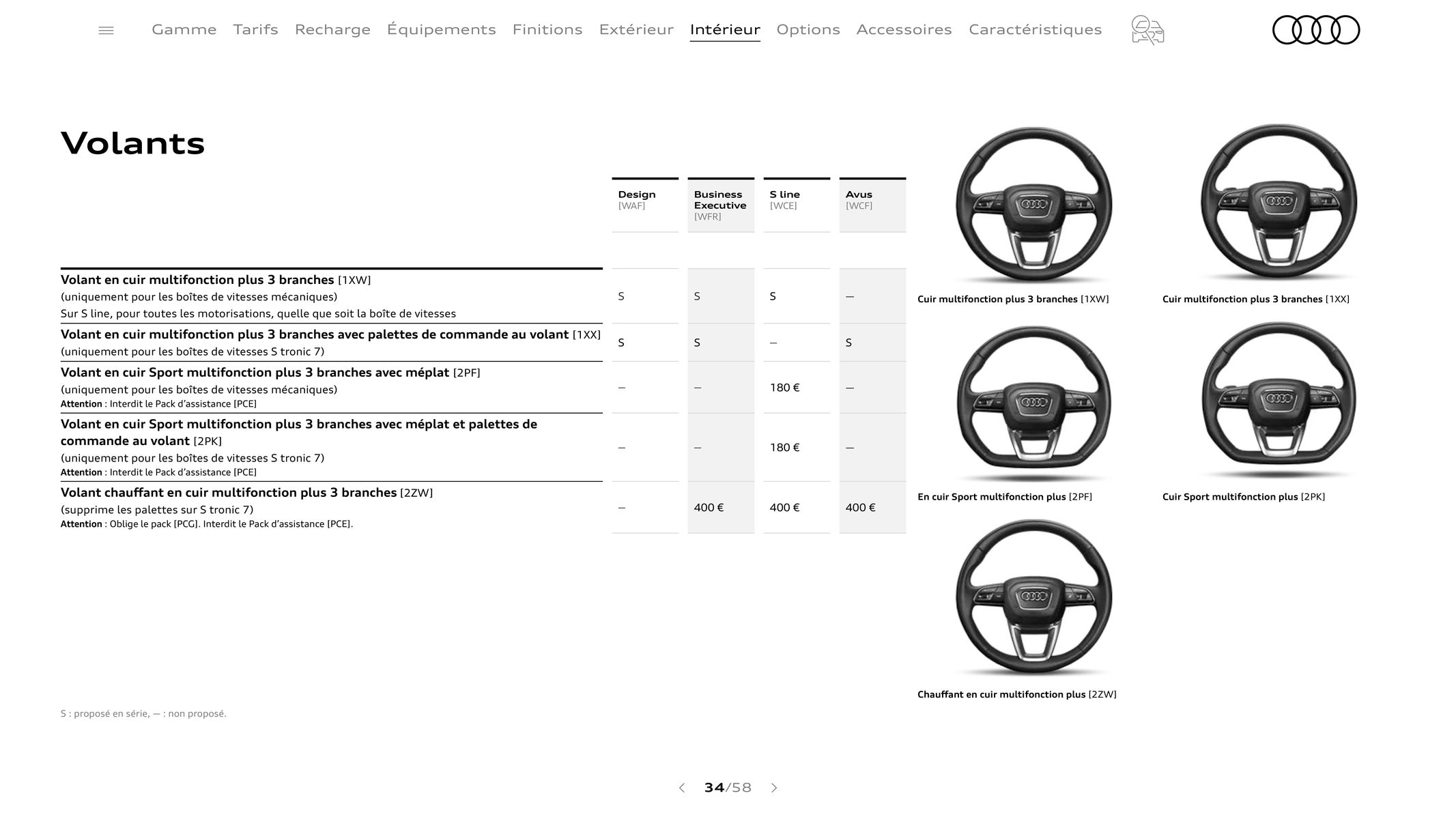The image size is (1456, 819).
Task: Click 400 € under Business Executive
Action: (709, 508)
